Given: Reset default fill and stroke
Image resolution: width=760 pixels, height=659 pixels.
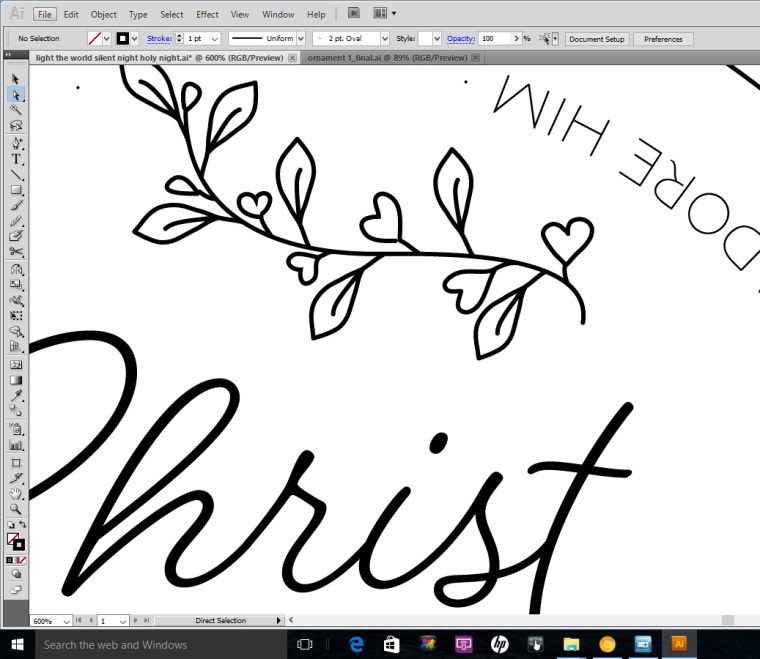Looking at the screenshot, I should pos(10,525).
